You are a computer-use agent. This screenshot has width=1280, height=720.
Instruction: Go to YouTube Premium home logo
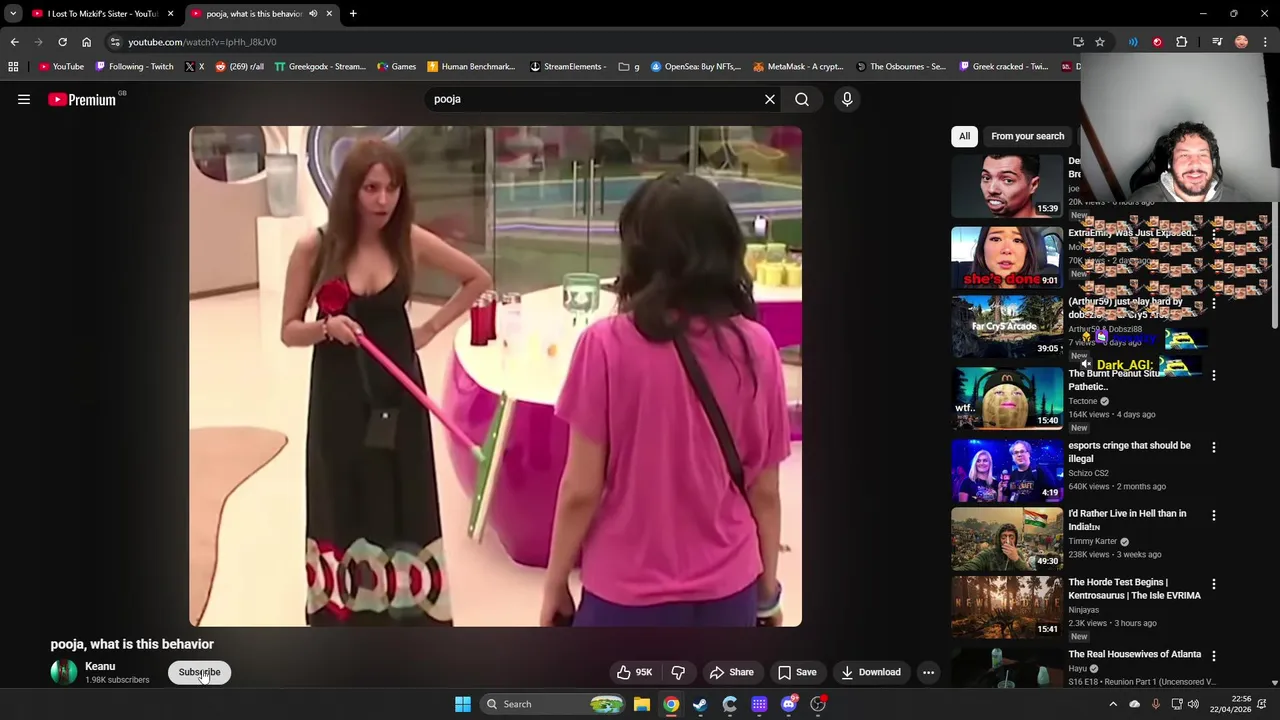coord(82,99)
